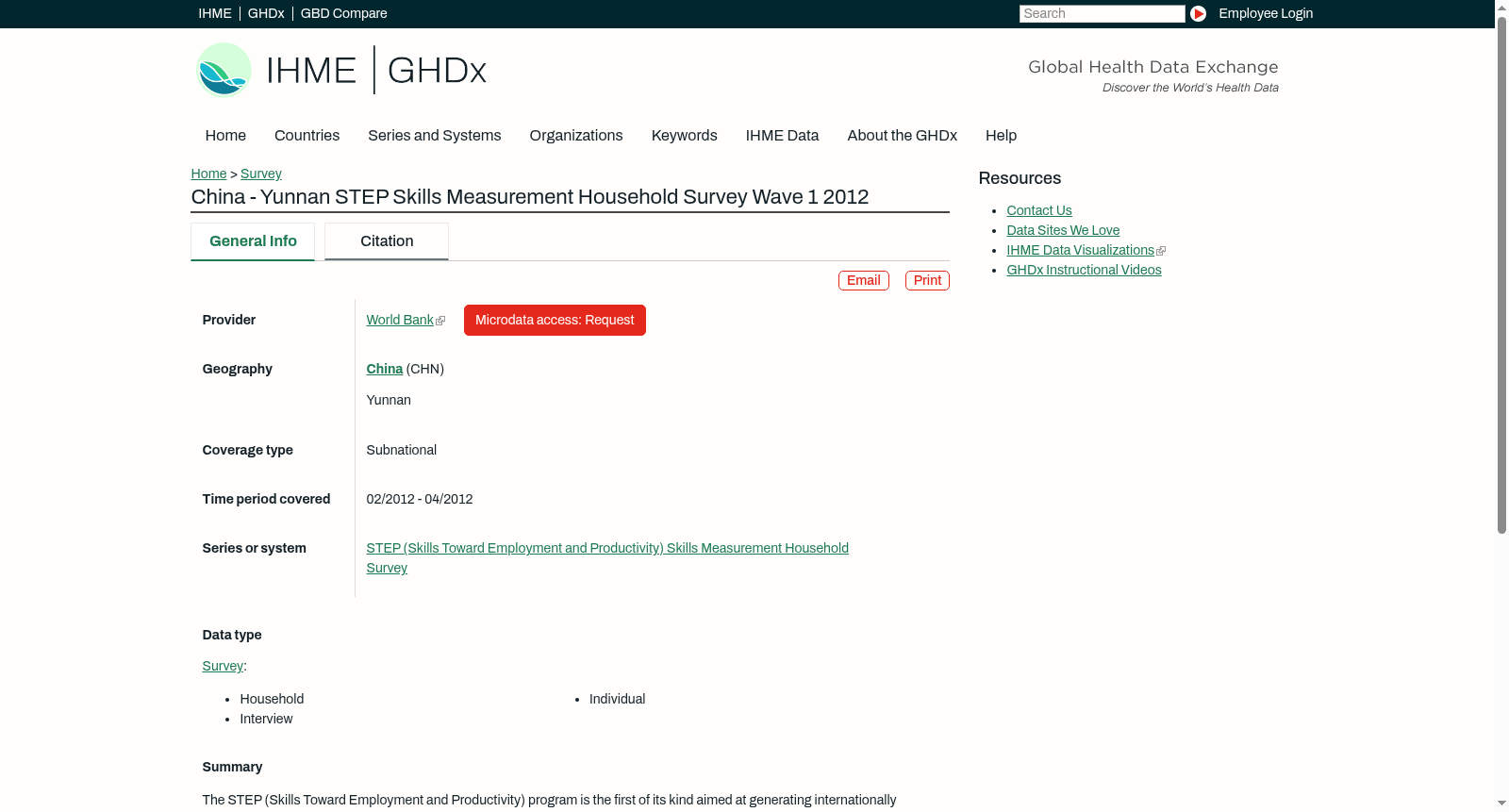Open IHME Data menu item
The image size is (1509, 812).
(x=782, y=136)
